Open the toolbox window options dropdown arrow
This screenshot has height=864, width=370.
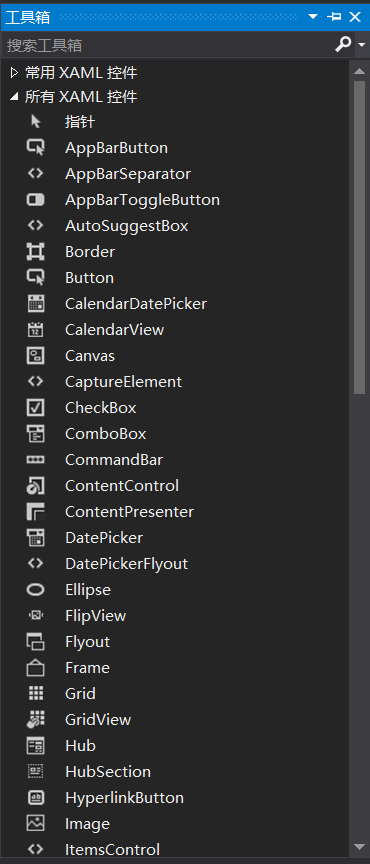coord(313,17)
